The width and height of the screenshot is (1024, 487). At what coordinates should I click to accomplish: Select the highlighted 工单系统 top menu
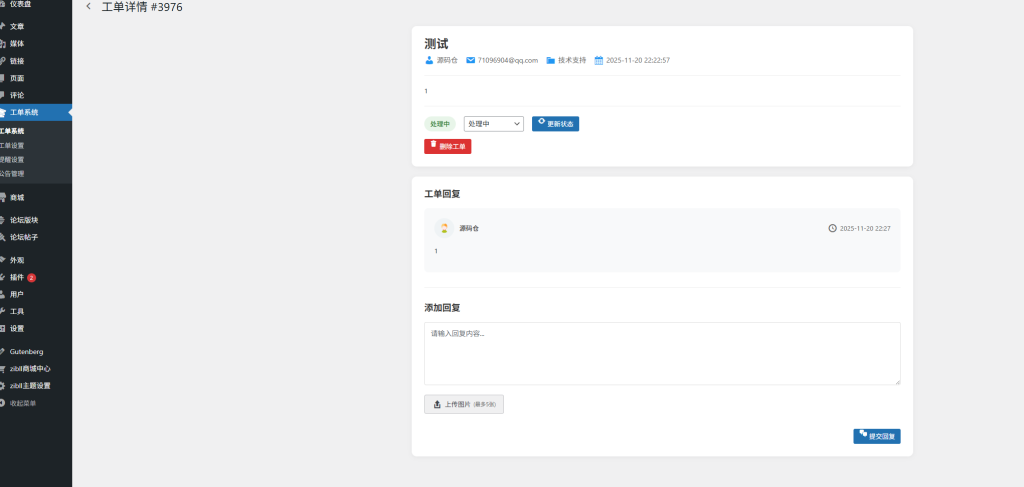(x=36, y=112)
